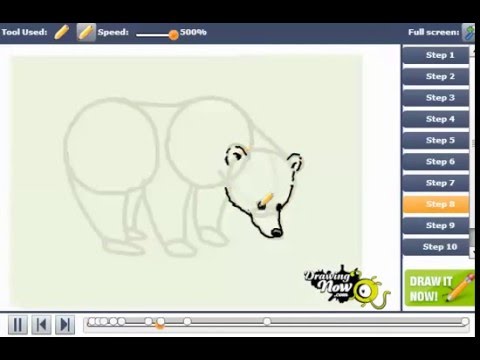Image resolution: width=480 pixels, height=360 pixels.
Task: Jump to Step 4
Action: 436,119
